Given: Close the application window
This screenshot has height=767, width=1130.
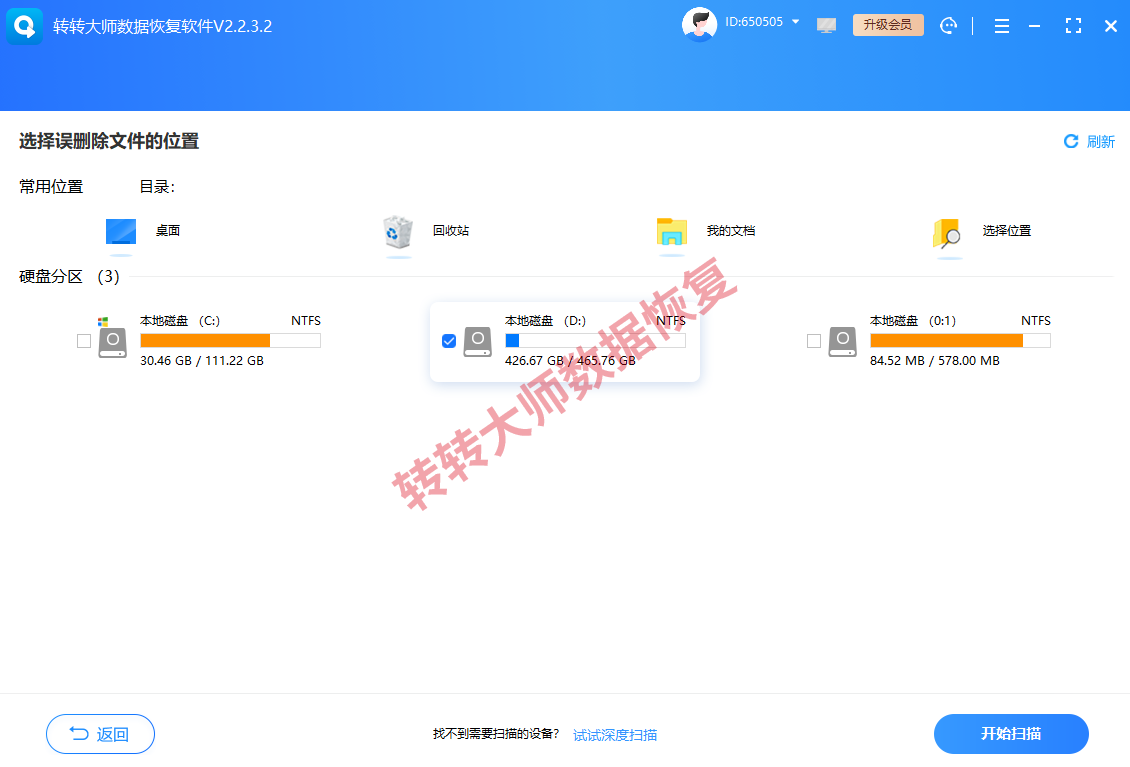Looking at the screenshot, I should pos(1111,26).
